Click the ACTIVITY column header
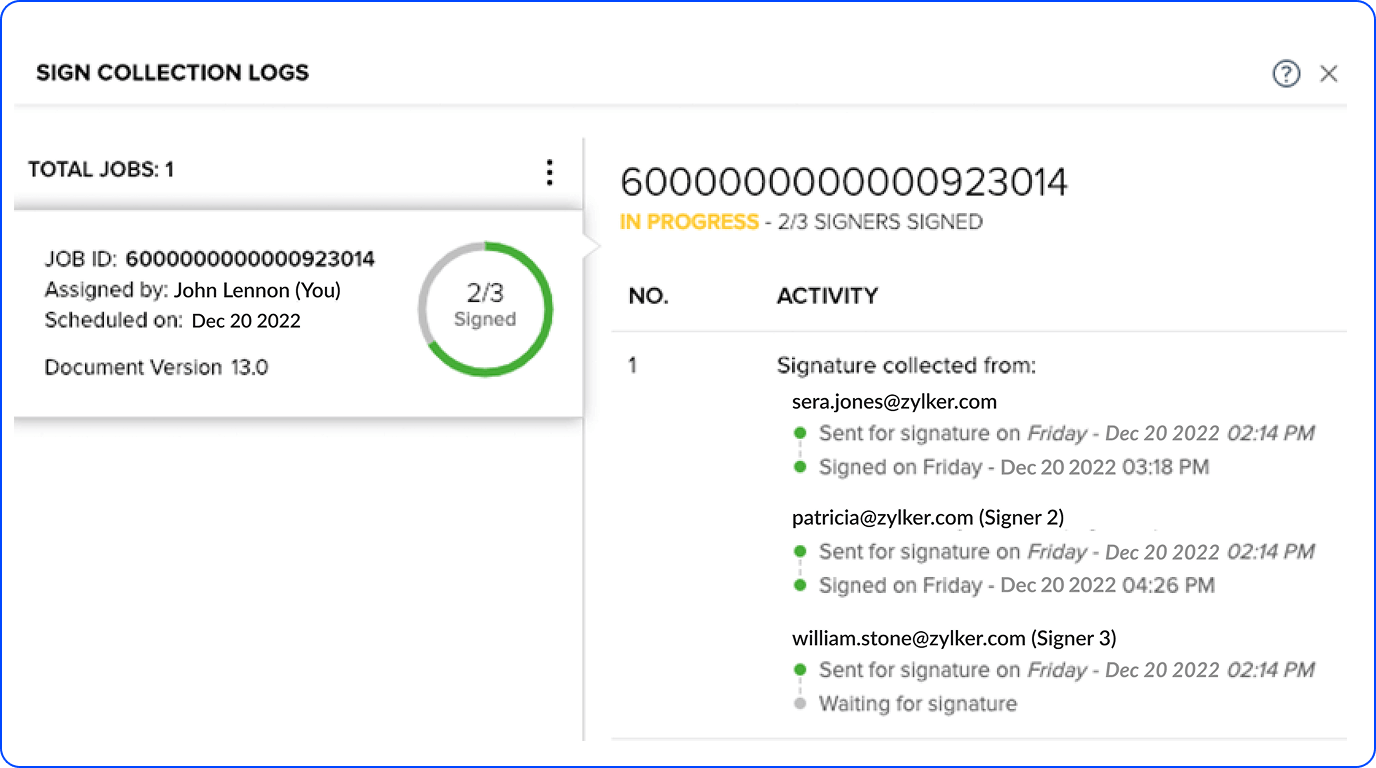This screenshot has width=1376, height=768. pyautogui.click(x=827, y=296)
